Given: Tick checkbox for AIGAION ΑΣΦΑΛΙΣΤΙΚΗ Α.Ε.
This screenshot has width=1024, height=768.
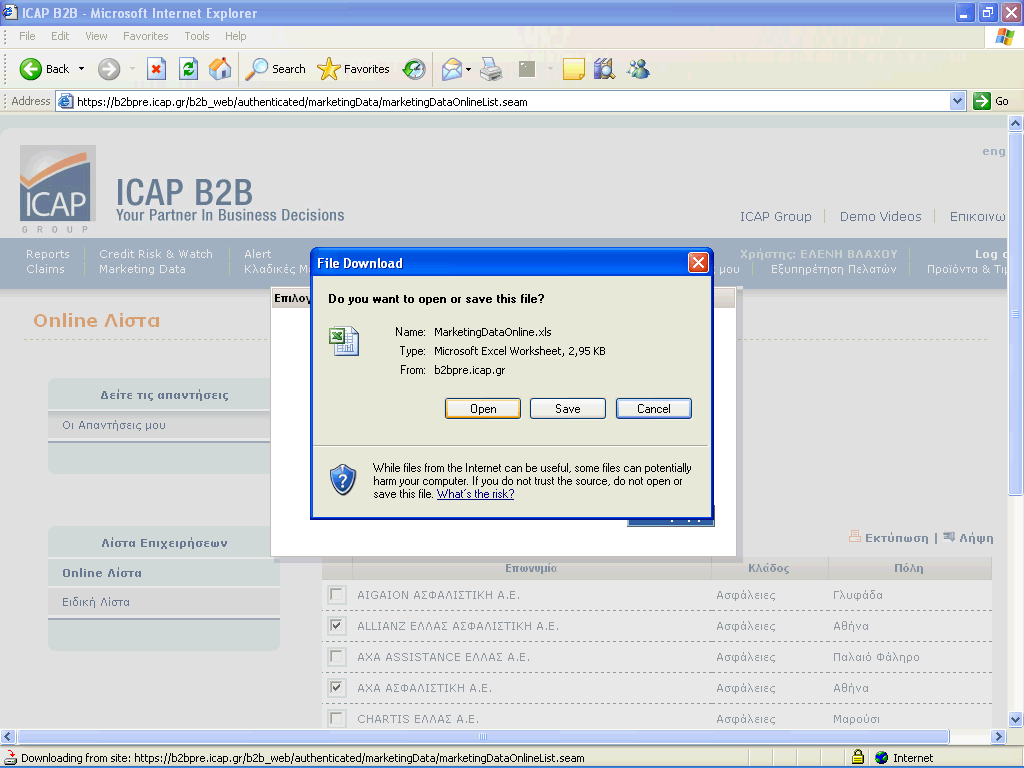Looking at the screenshot, I should click(336, 595).
